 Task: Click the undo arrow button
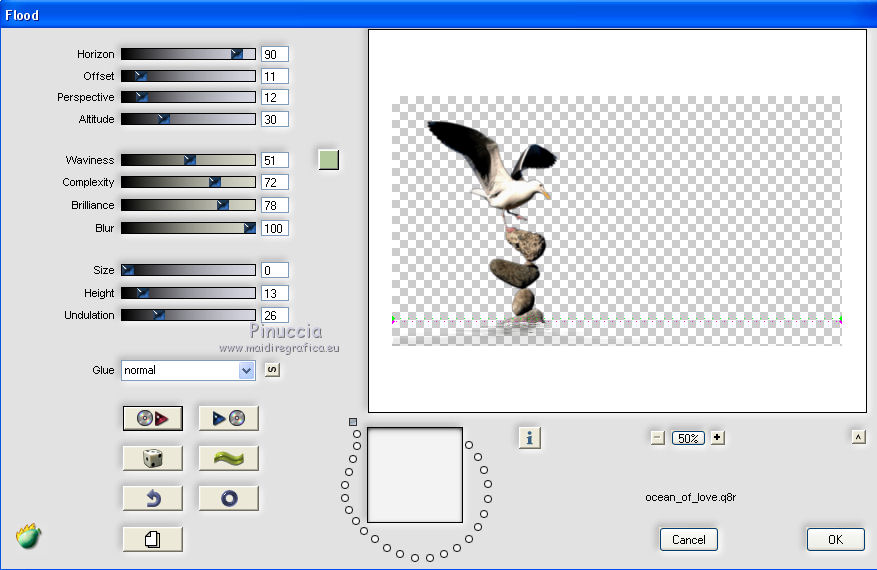pos(153,498)
